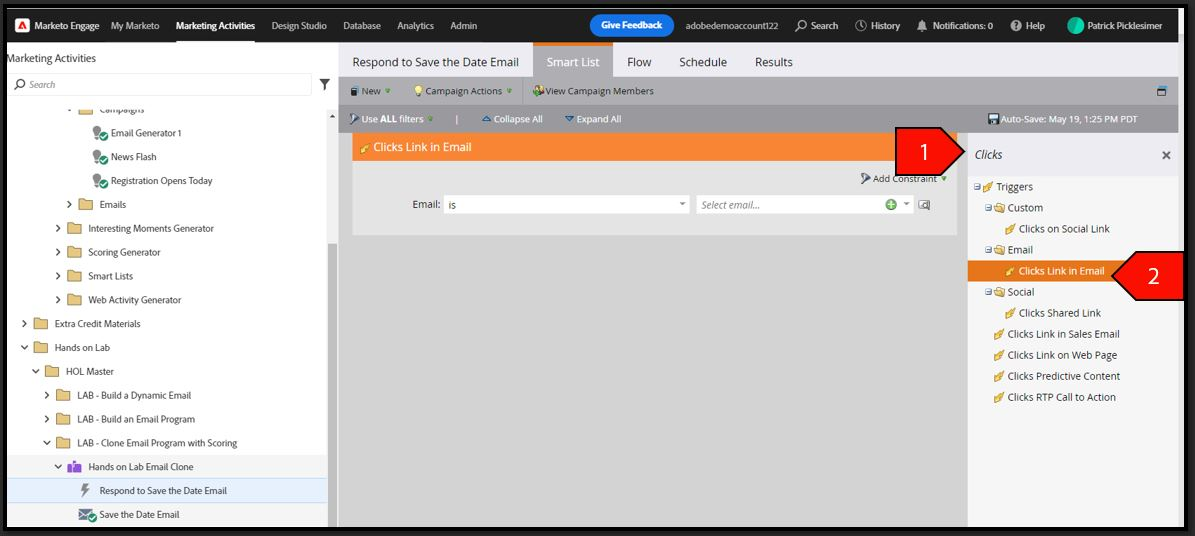Image resolution: width=1195 pixels, height=536 pixels.
Task: Collapse the Triggers tree node
Action: point(978,187)
